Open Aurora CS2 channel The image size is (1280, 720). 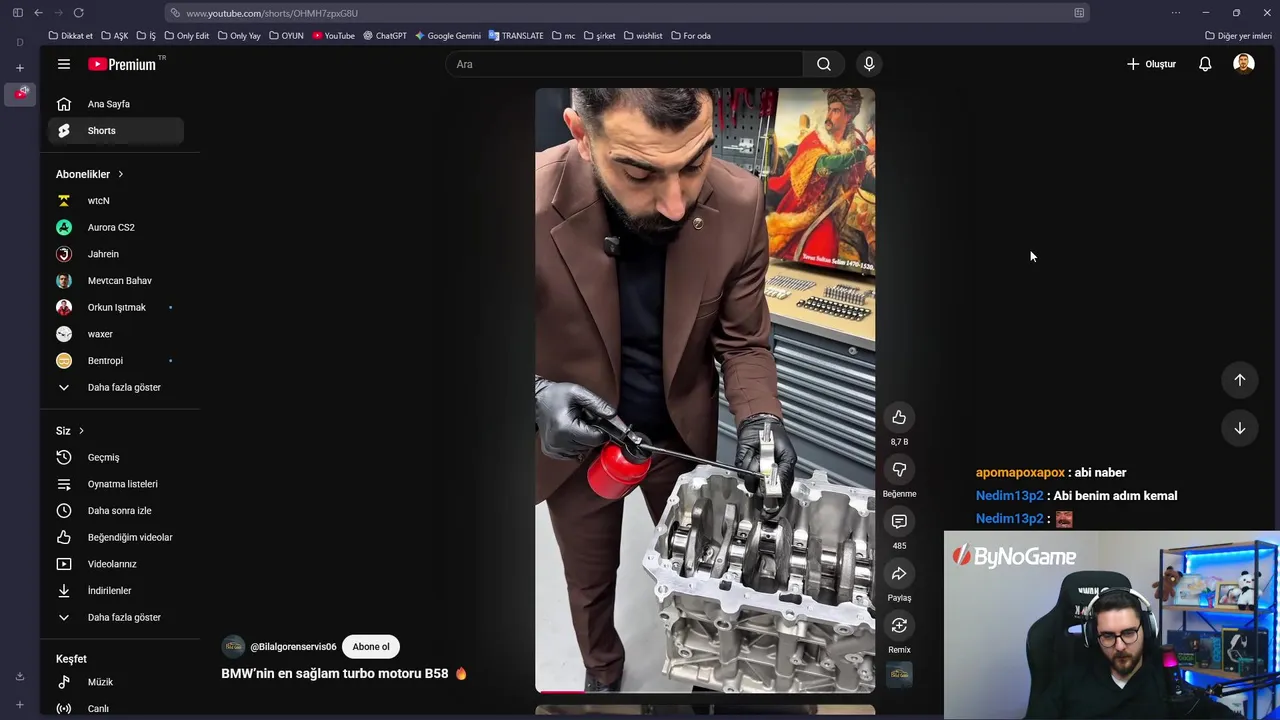click(x=115, y=227)
